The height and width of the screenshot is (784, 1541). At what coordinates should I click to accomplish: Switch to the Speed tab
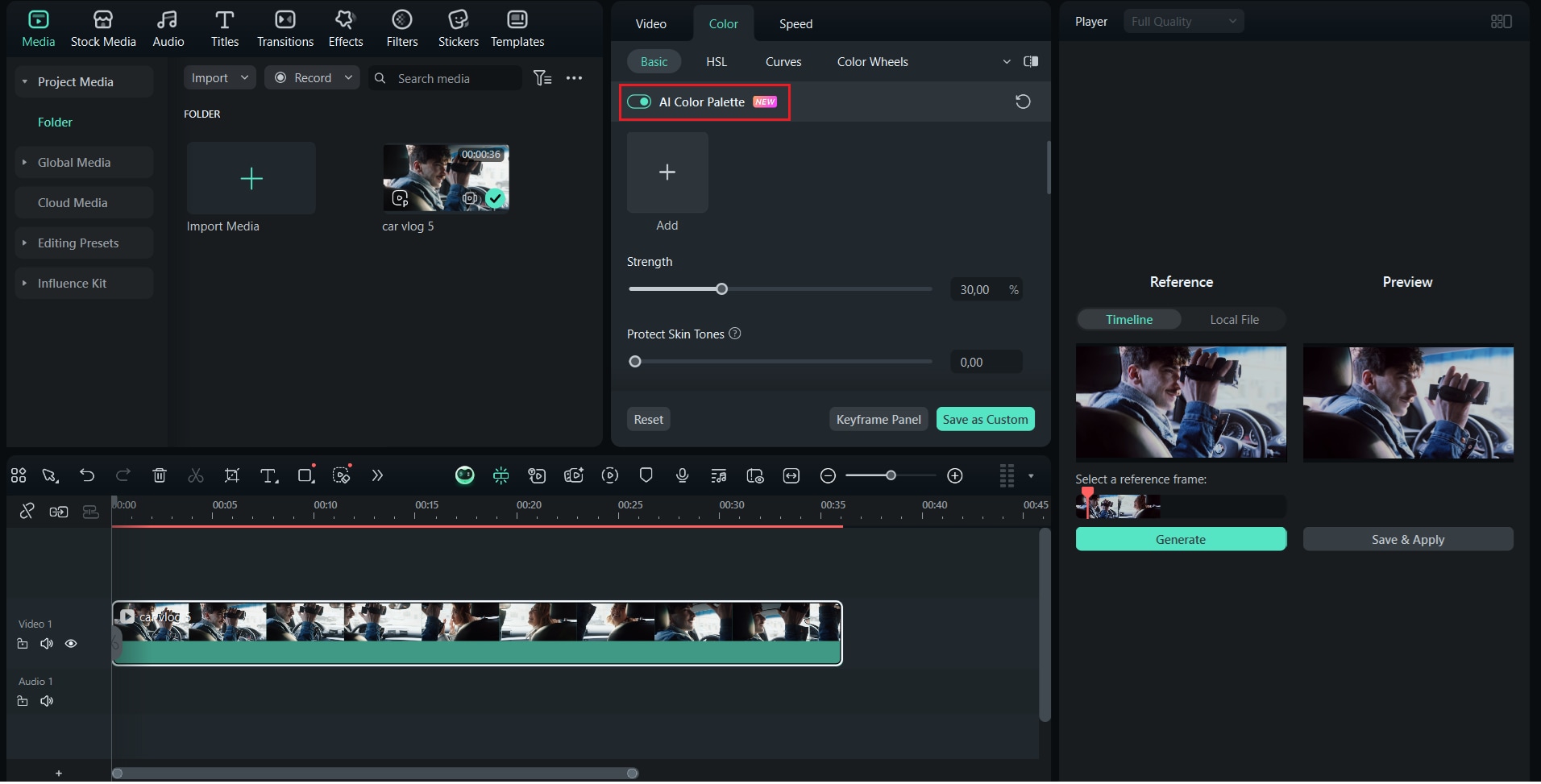pyautogui.click(x=794, y=23)
